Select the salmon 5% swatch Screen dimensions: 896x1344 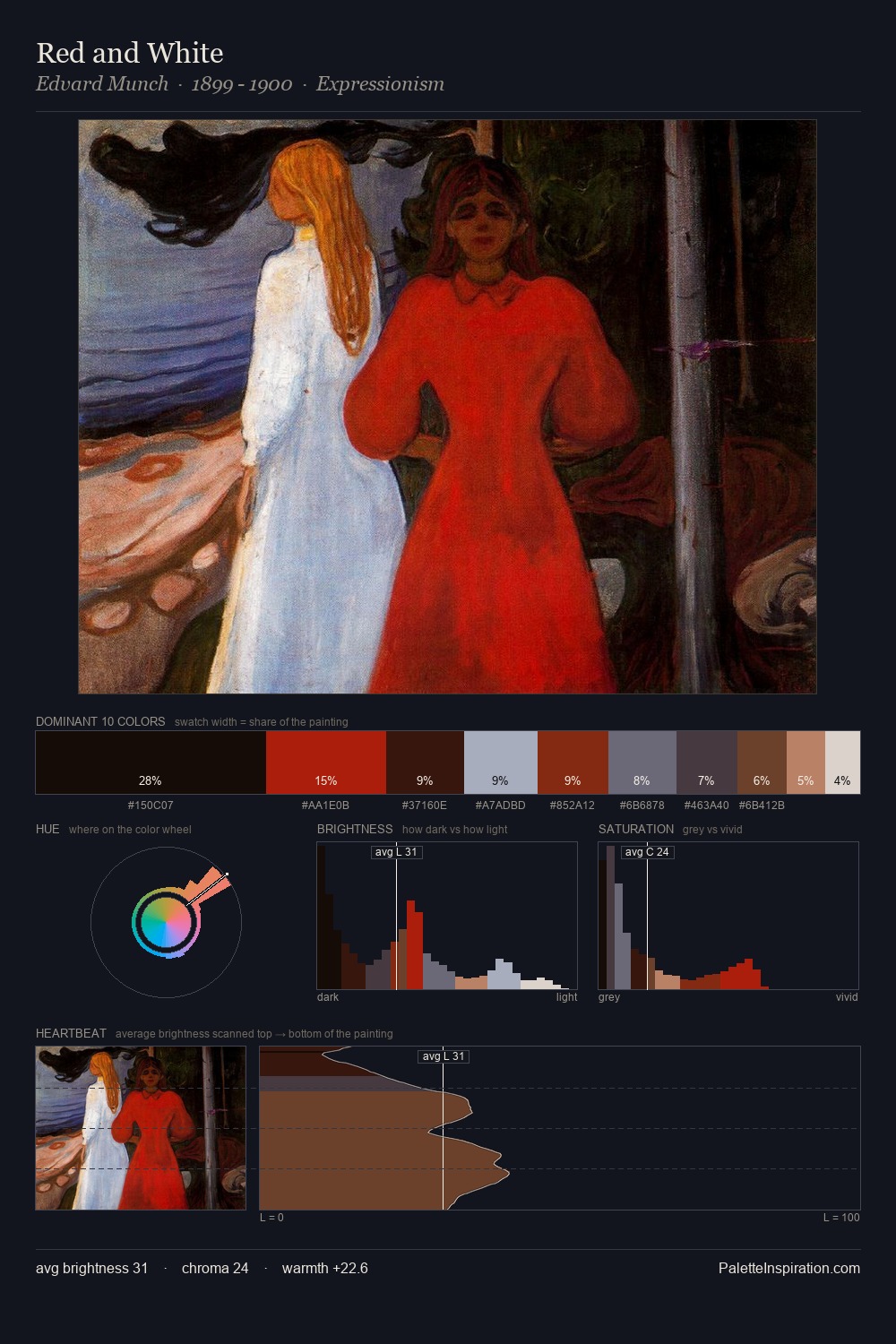click(x=806, y=762)
